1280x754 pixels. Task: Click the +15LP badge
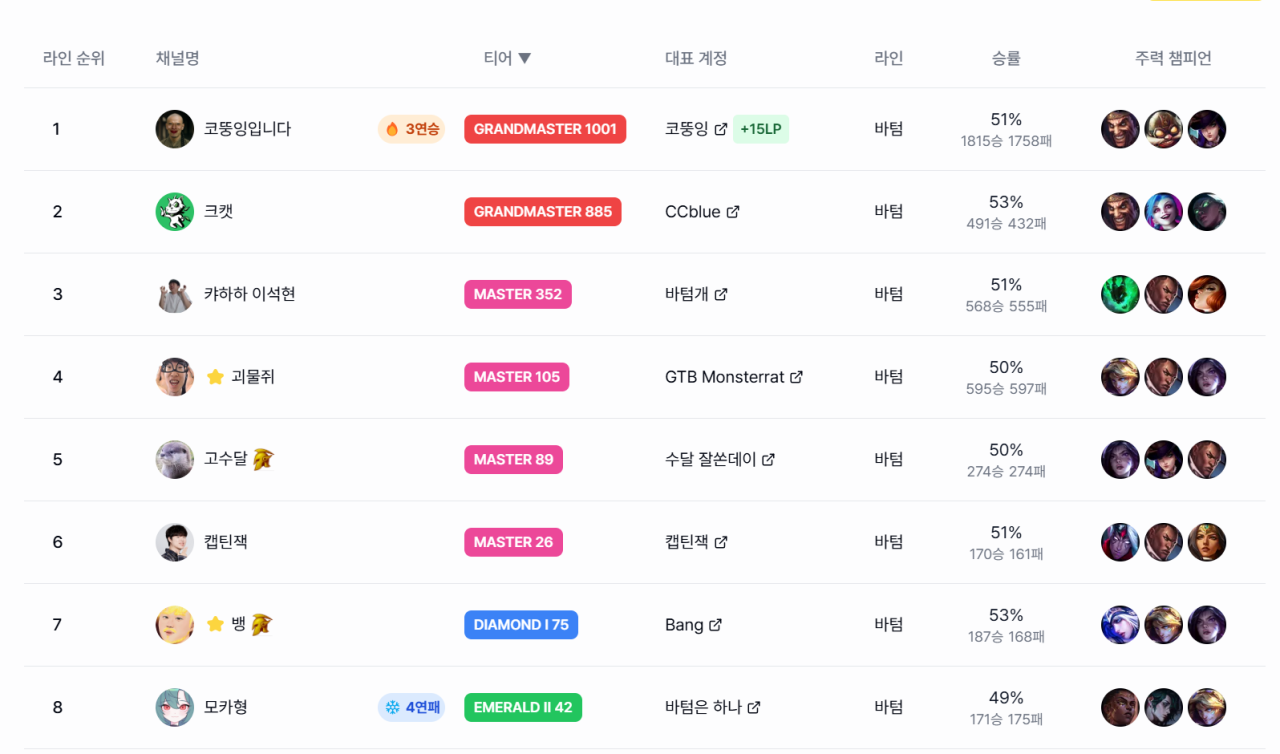[x=761, y=129]
